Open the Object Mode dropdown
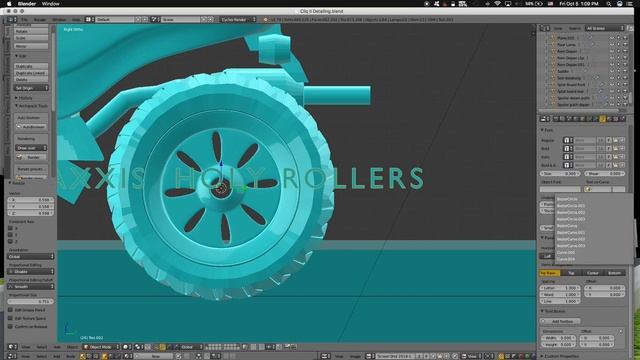Screen dimensions: 640x360 coord(101,347)
